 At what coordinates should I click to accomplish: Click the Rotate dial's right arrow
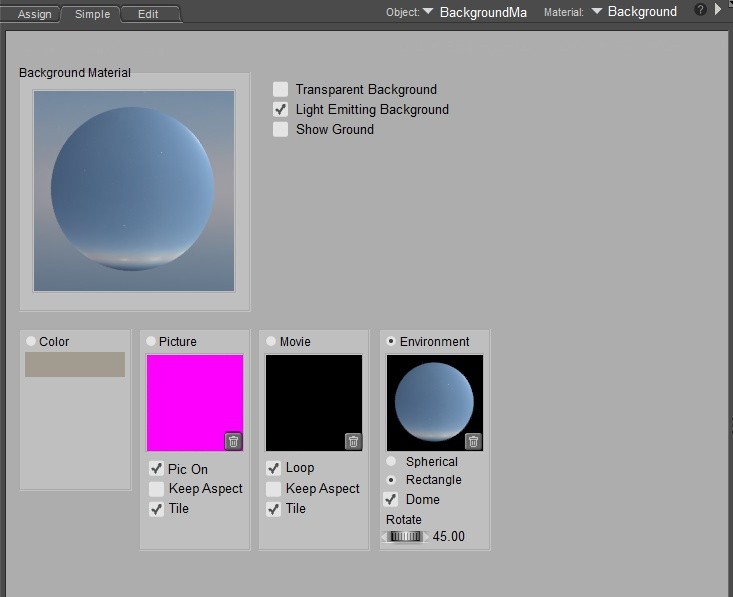(427, 537)
